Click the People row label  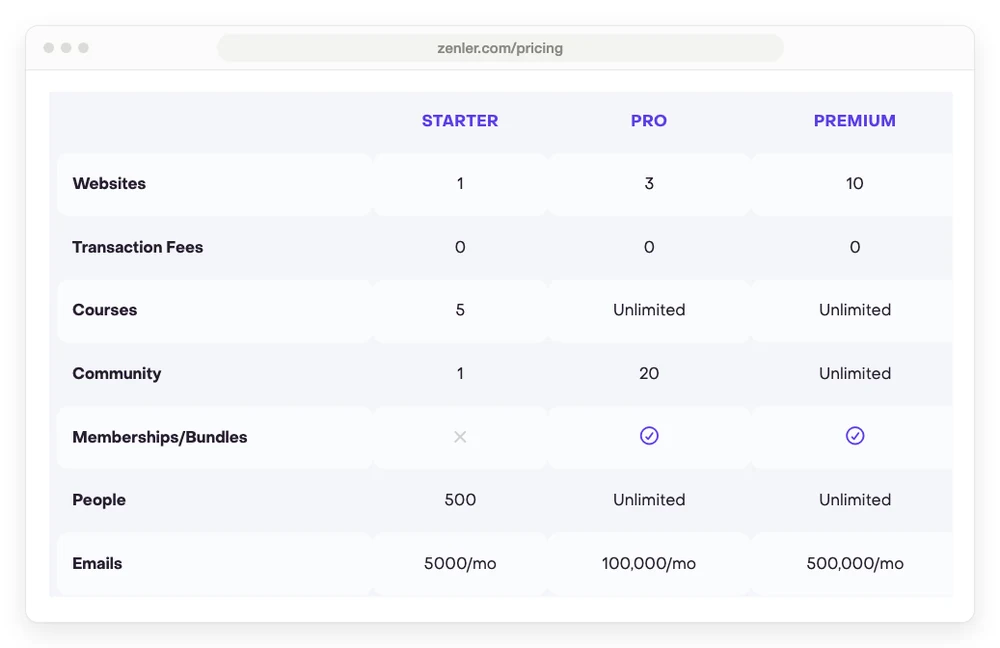tap(99, 499)
